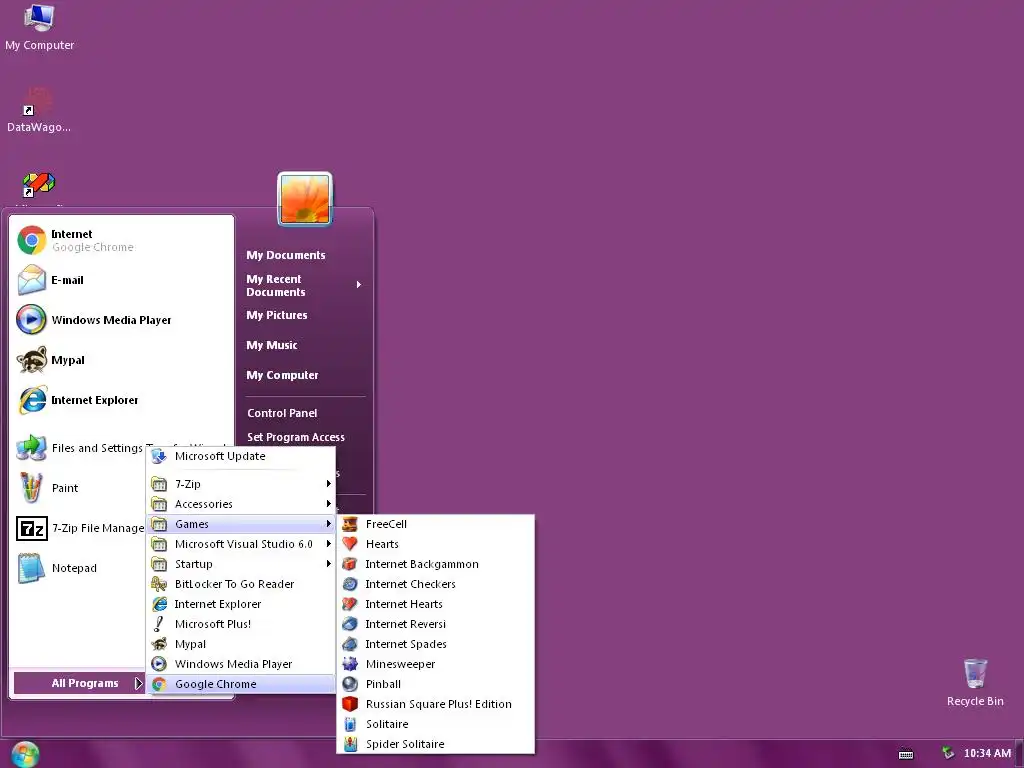1024x768 pixels.
Task: Click the safely remove hardware tray icon
Action: point(948,753)
